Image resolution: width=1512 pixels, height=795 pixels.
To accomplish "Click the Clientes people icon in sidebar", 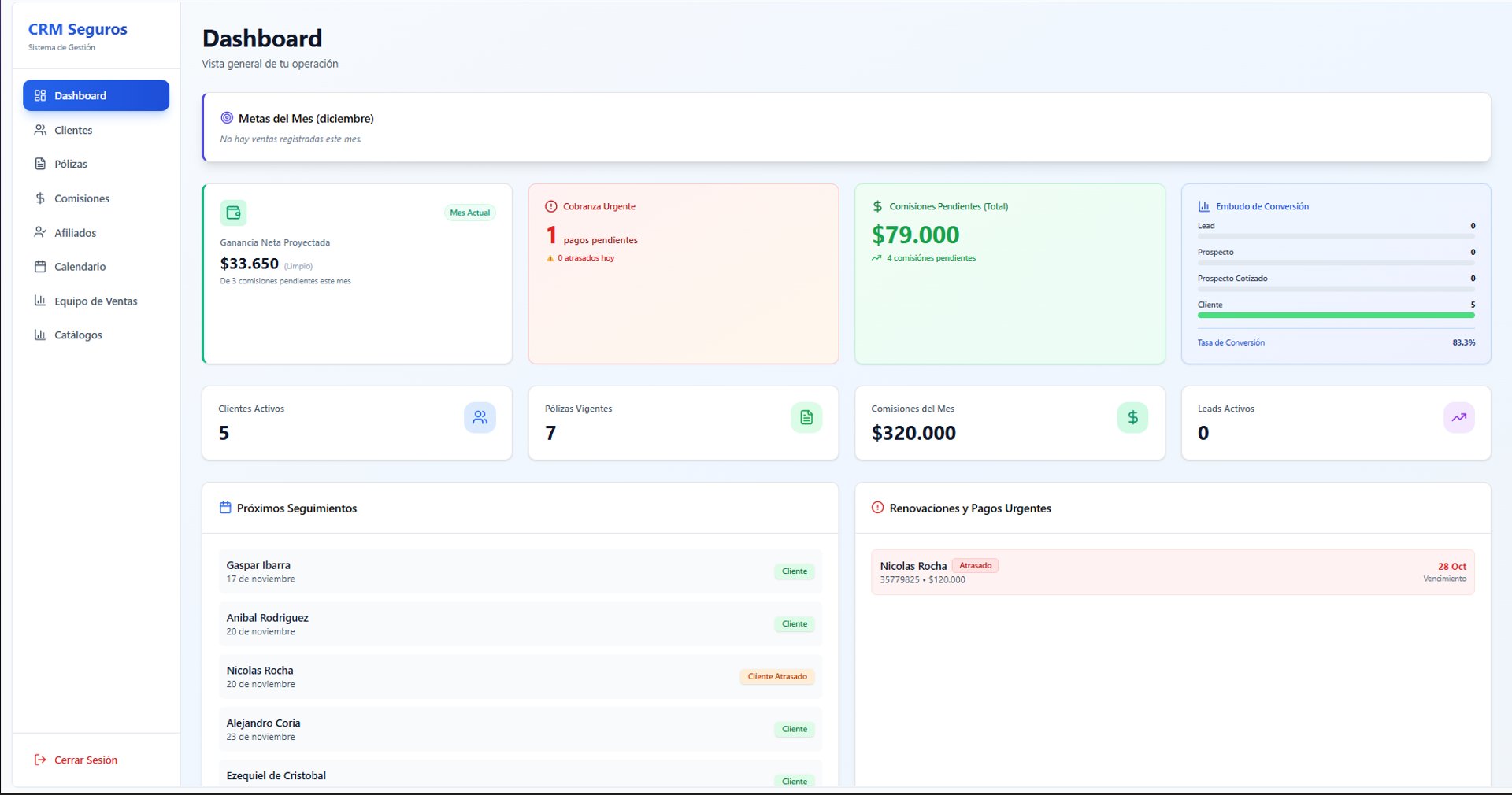I will (x=40, y=130).
